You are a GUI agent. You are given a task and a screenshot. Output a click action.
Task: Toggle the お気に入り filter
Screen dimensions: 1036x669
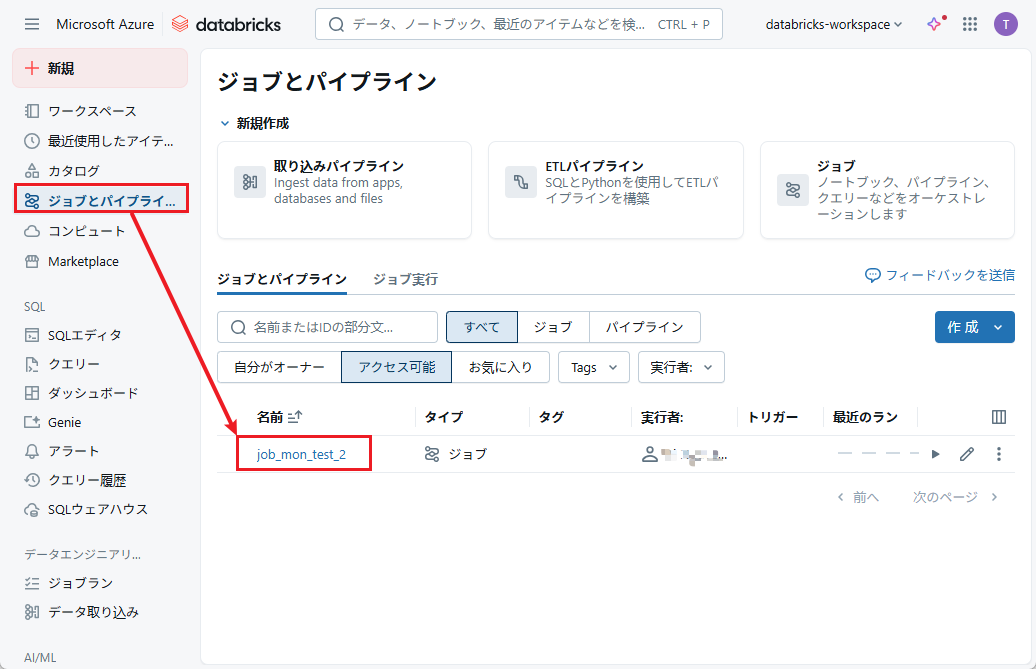tap(501, 367)
